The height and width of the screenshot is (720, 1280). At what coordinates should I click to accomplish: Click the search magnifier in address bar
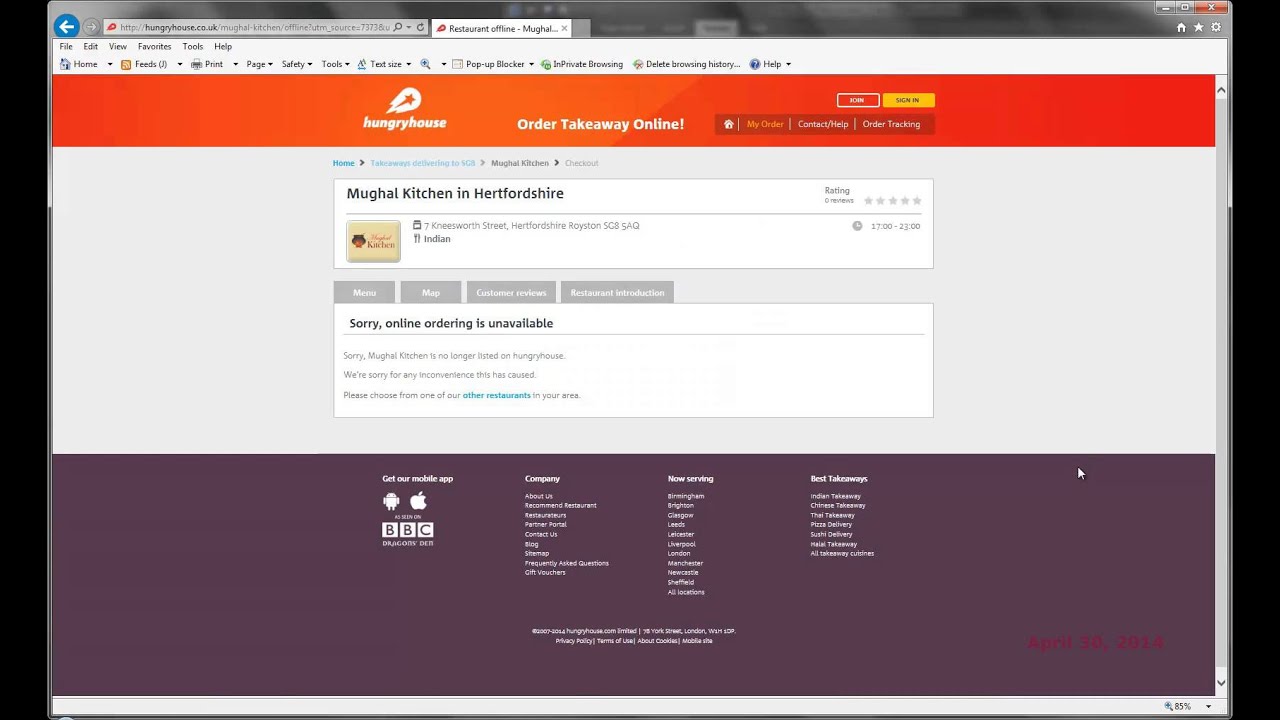click(398, 28)
